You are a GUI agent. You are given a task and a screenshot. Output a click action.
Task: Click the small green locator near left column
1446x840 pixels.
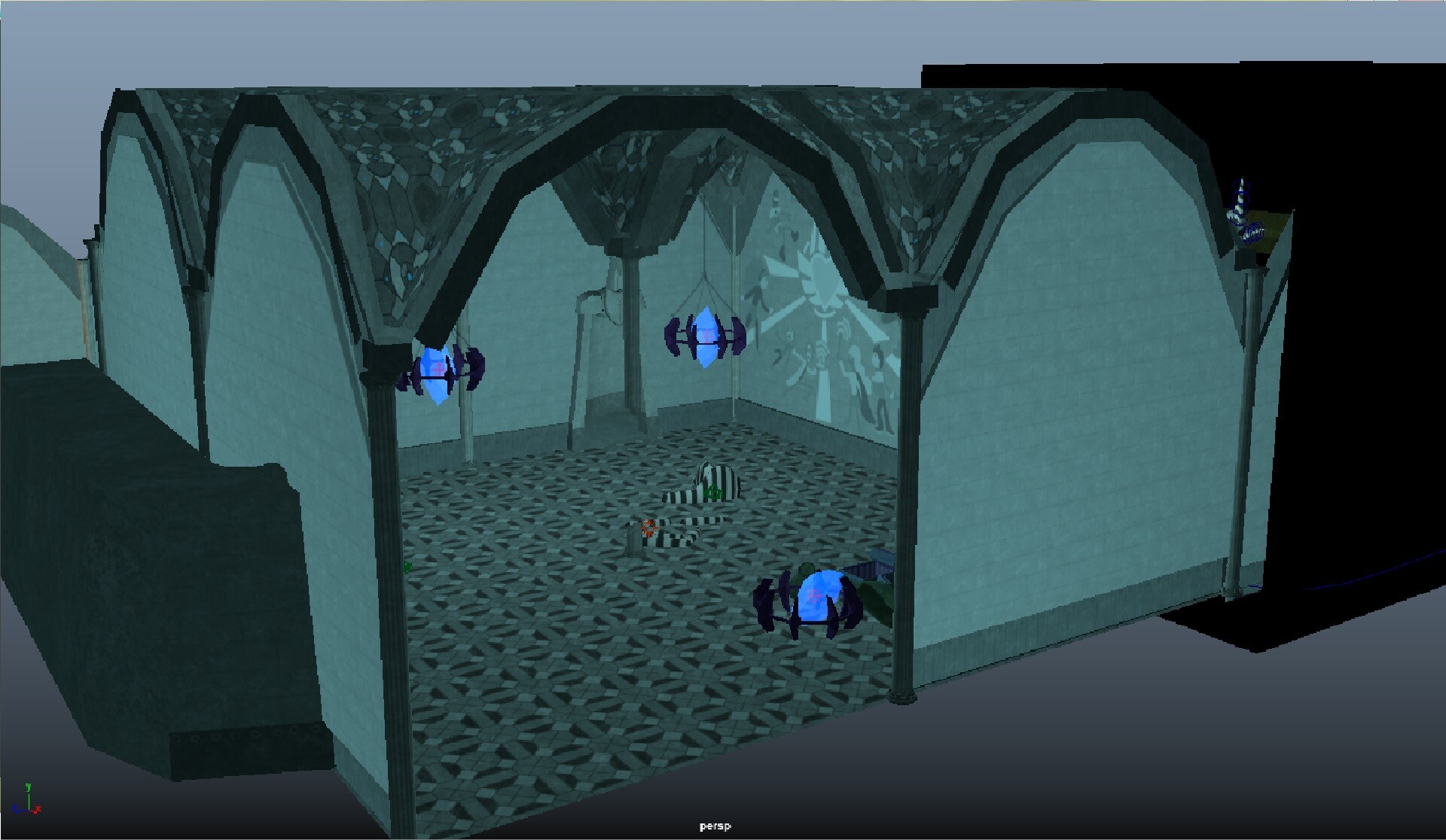407,567
